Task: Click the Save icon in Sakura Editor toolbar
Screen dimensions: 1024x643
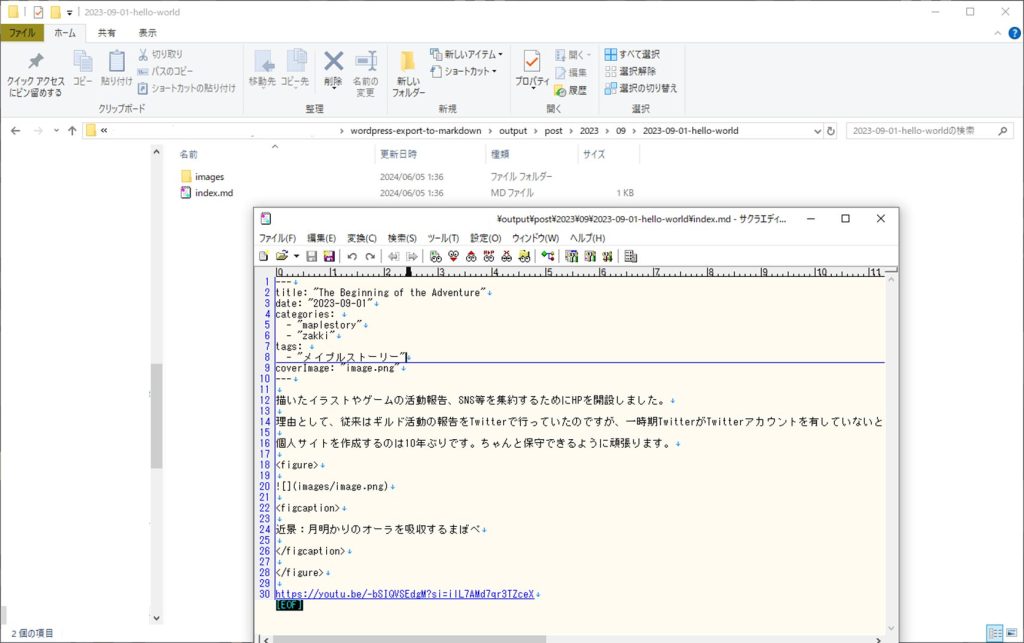Action: (312, 256)
